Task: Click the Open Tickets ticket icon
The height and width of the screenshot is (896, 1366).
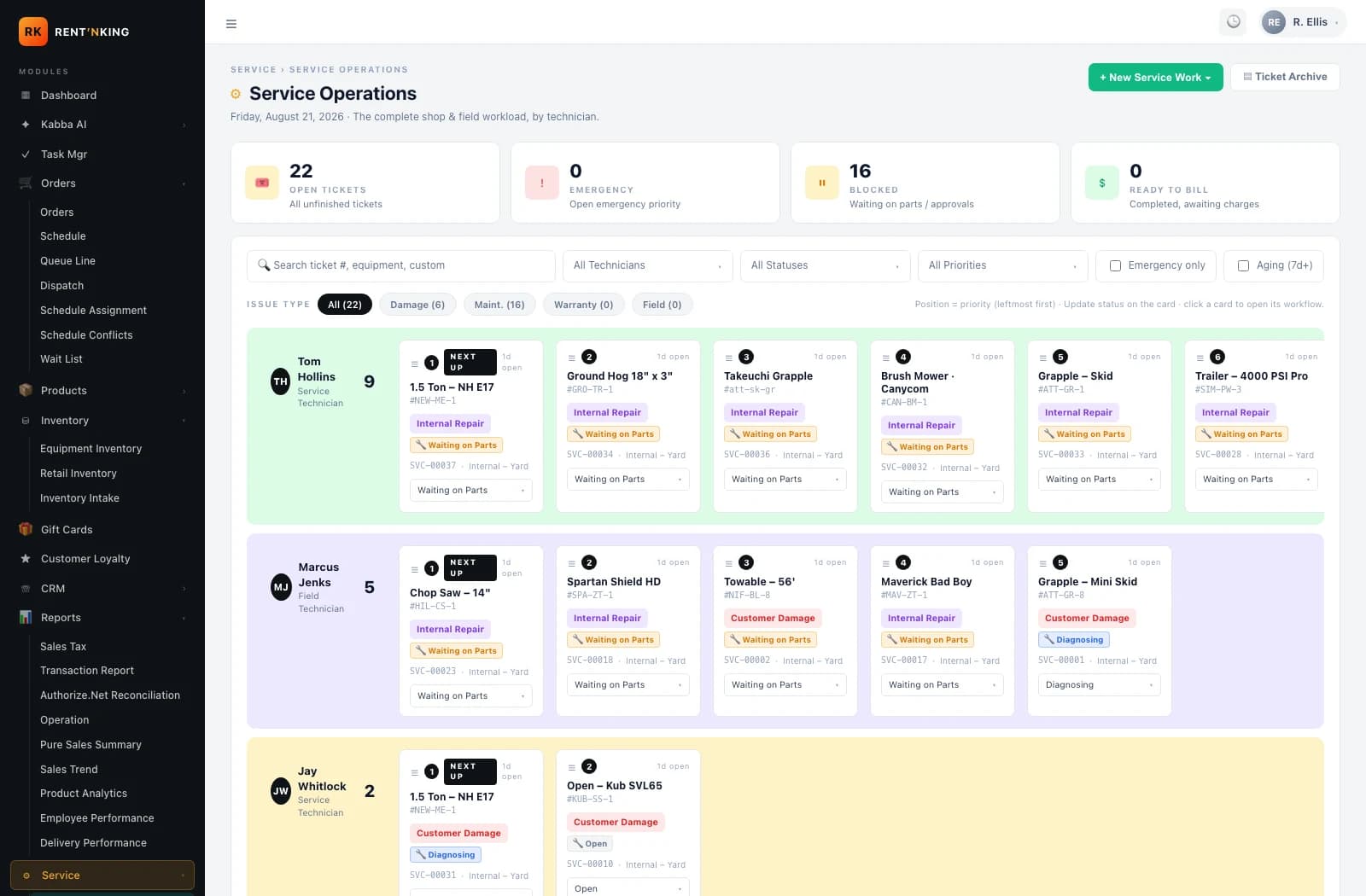Action: 262,183
